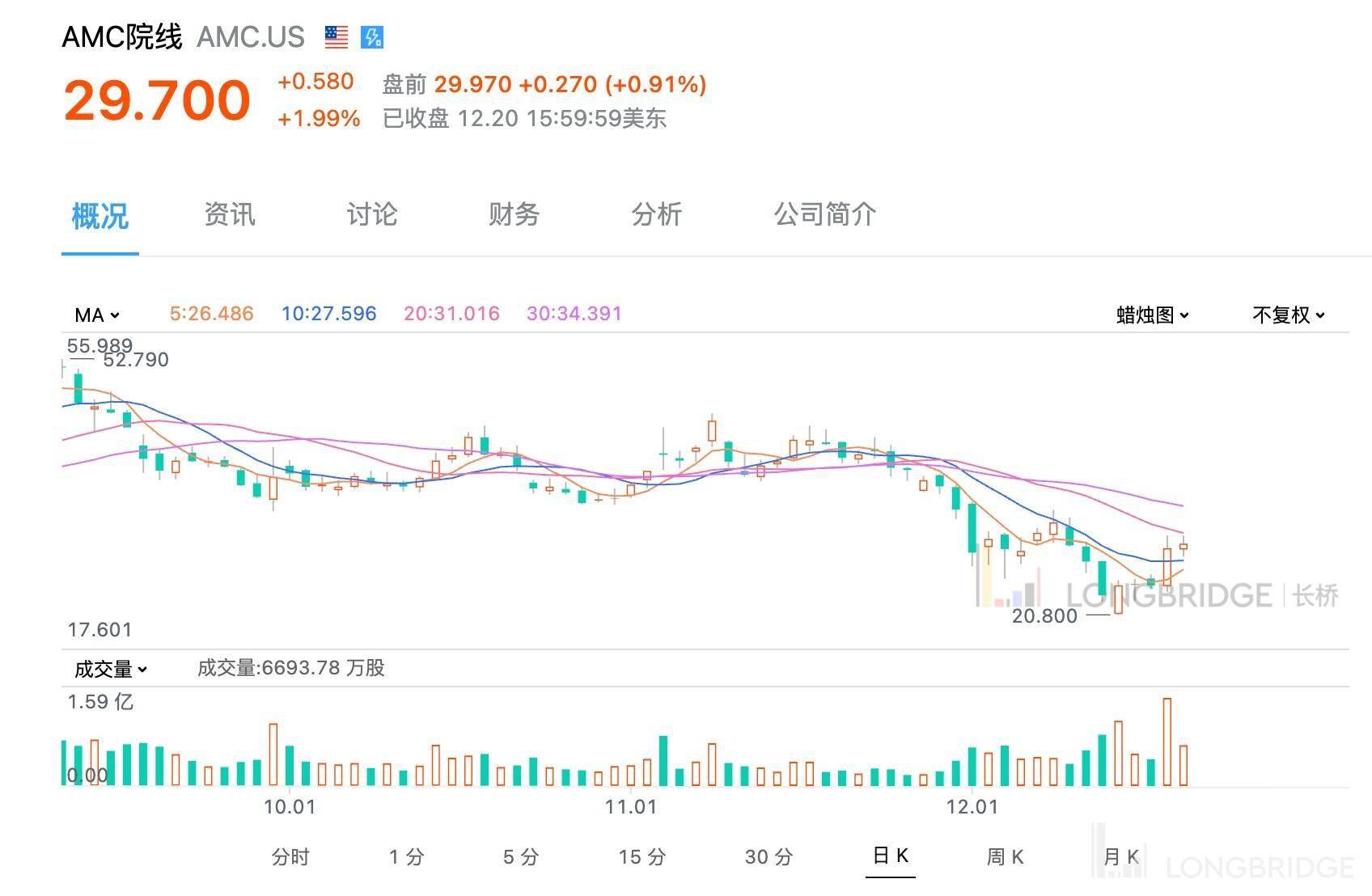Open the 蜡烛图 chart style dropdown
Viewport: 1372px width, 896px height.
1151,315
